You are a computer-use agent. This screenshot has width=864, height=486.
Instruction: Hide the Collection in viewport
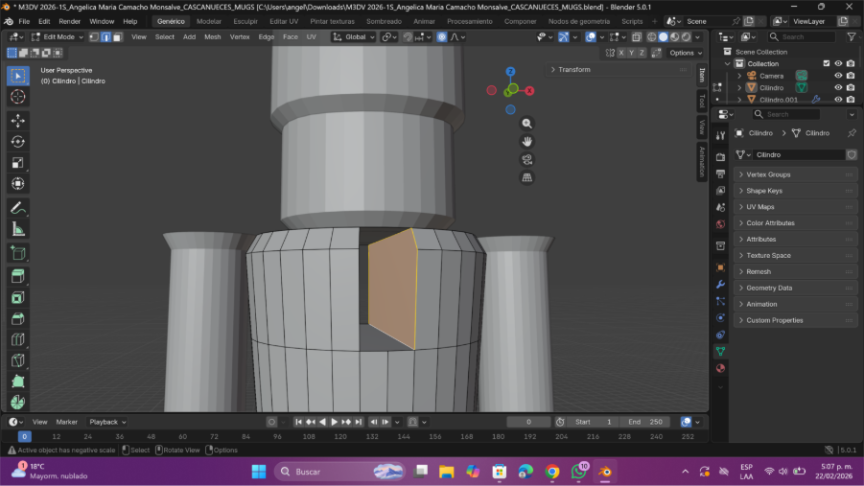pos(838,63)
